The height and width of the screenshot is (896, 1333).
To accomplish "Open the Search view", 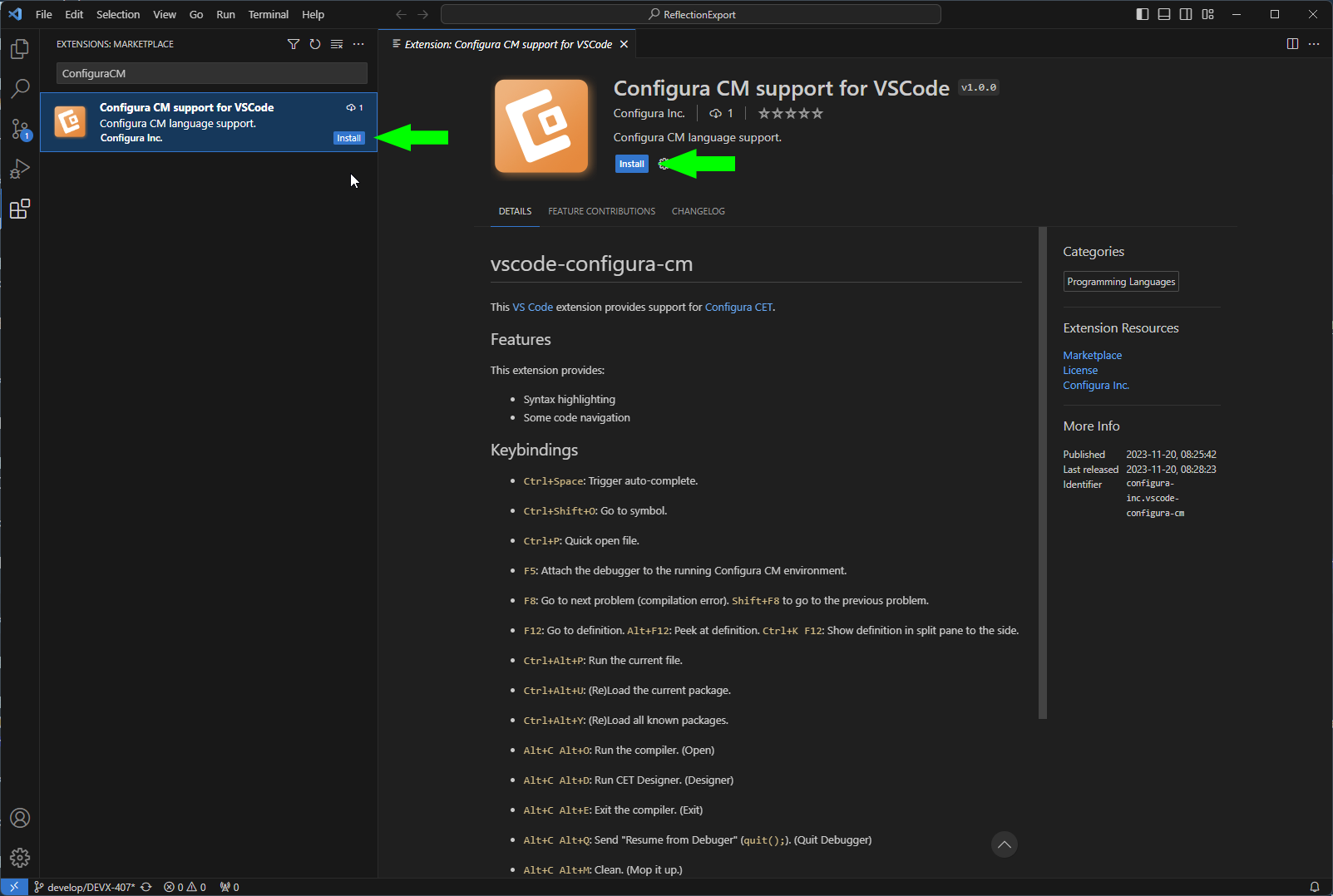I will click(20, 88).
